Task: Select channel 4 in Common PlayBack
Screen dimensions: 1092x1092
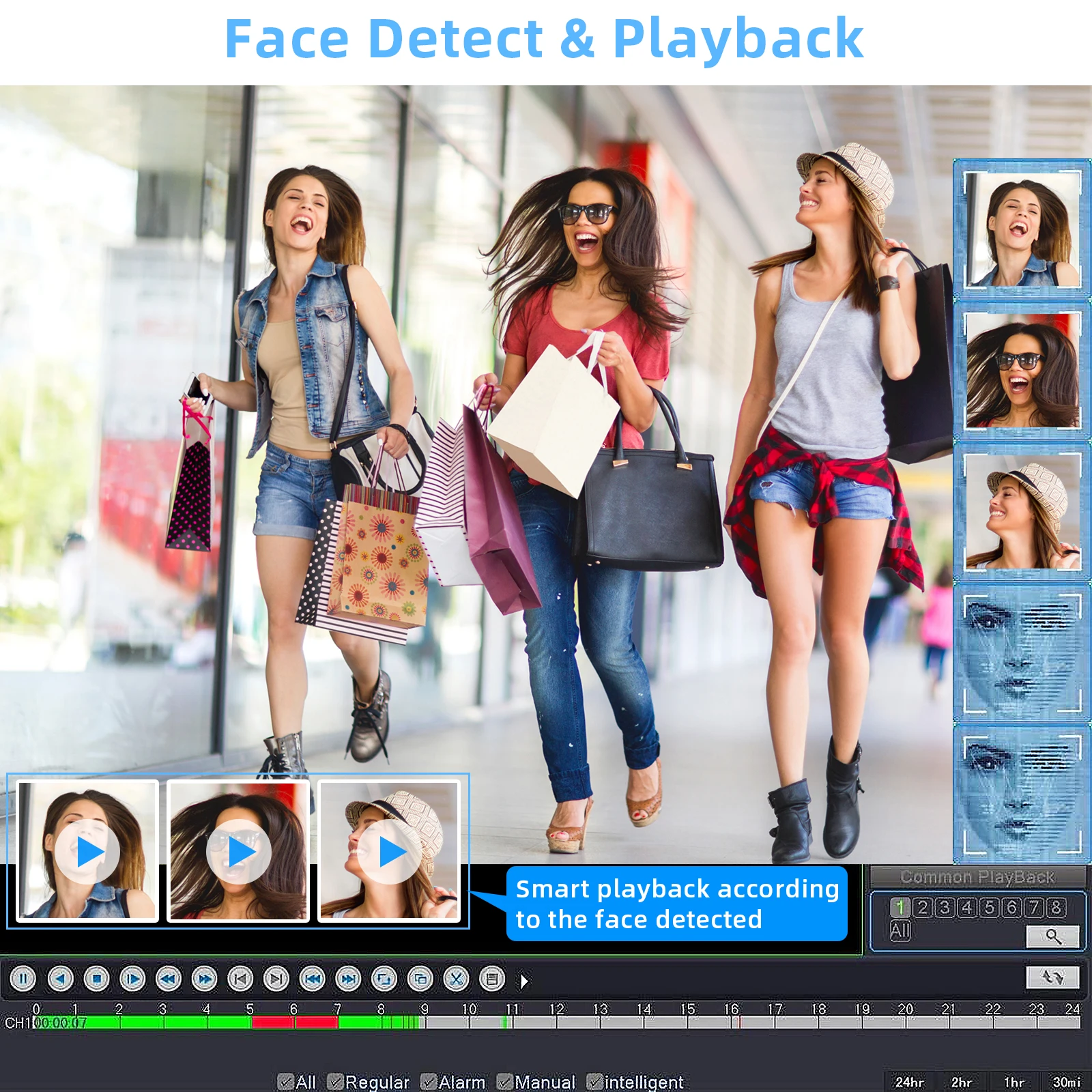Action: tap(967, 907)
